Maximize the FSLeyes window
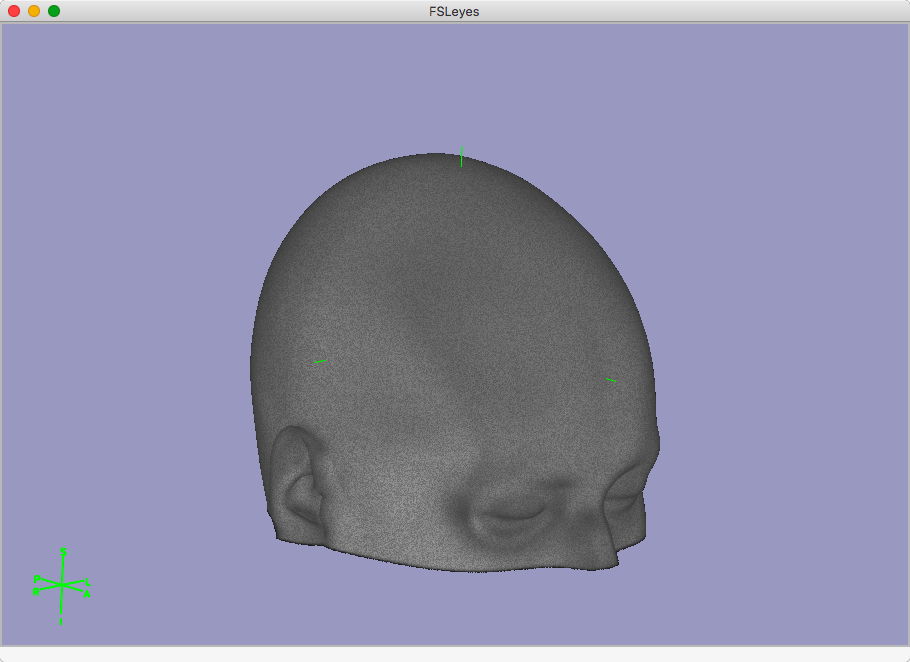 pos(54,11)
